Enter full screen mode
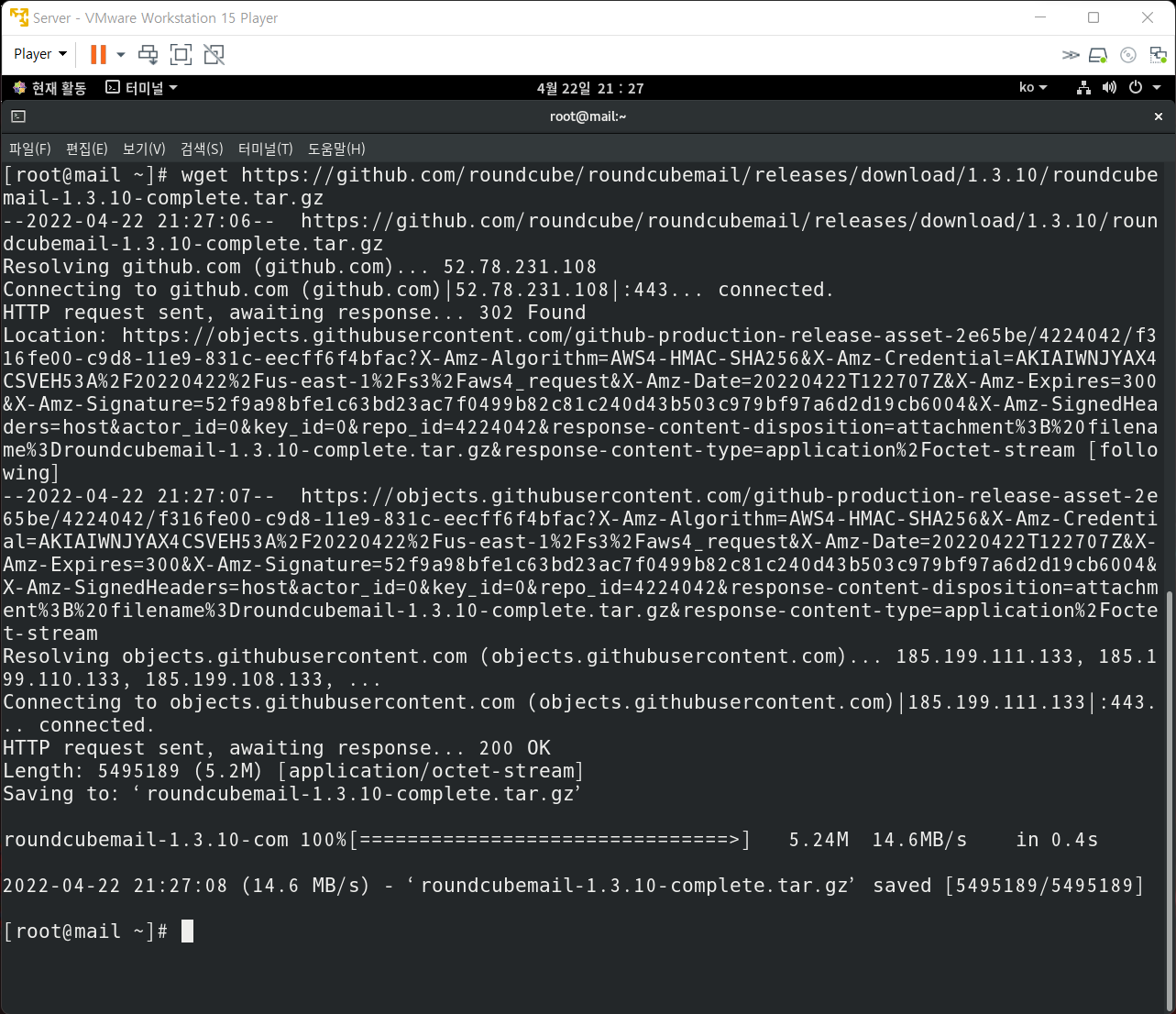Screen dimensions: 1176x1014 (x=181, y=55)
